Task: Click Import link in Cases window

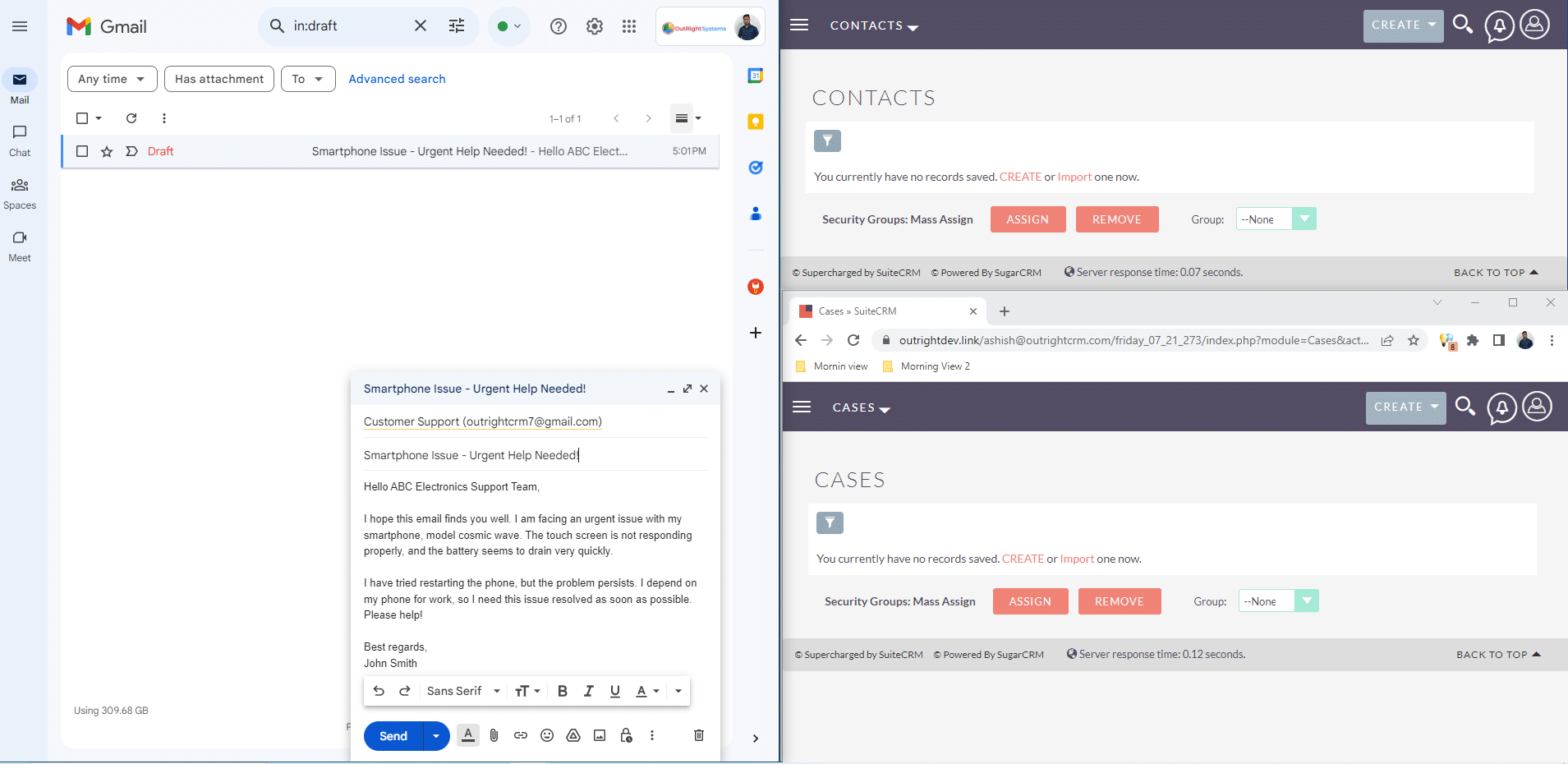Action: pos(1077,559)
